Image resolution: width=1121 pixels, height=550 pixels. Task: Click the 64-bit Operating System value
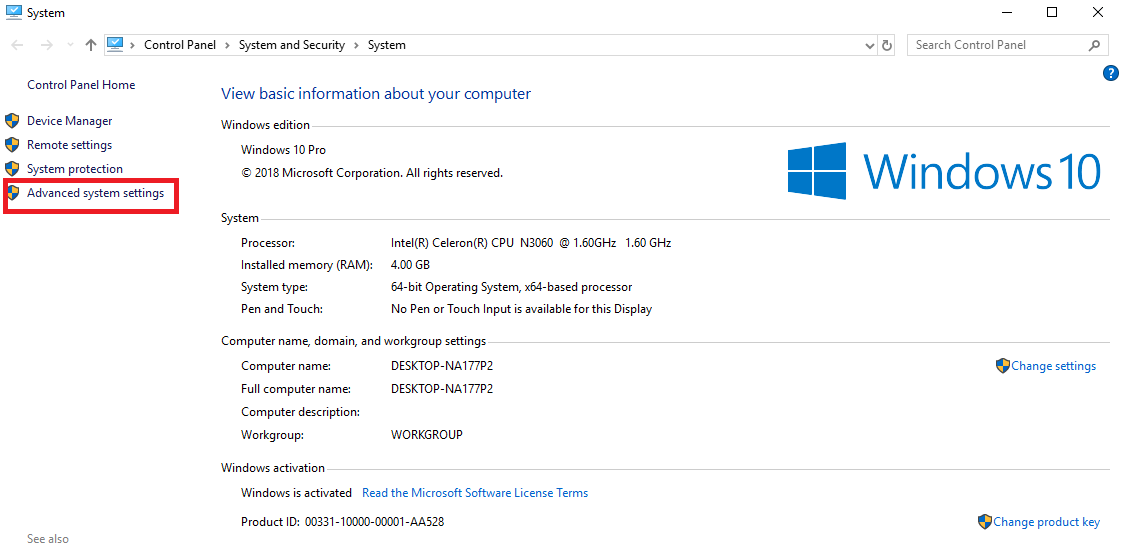tap(511, 287)
